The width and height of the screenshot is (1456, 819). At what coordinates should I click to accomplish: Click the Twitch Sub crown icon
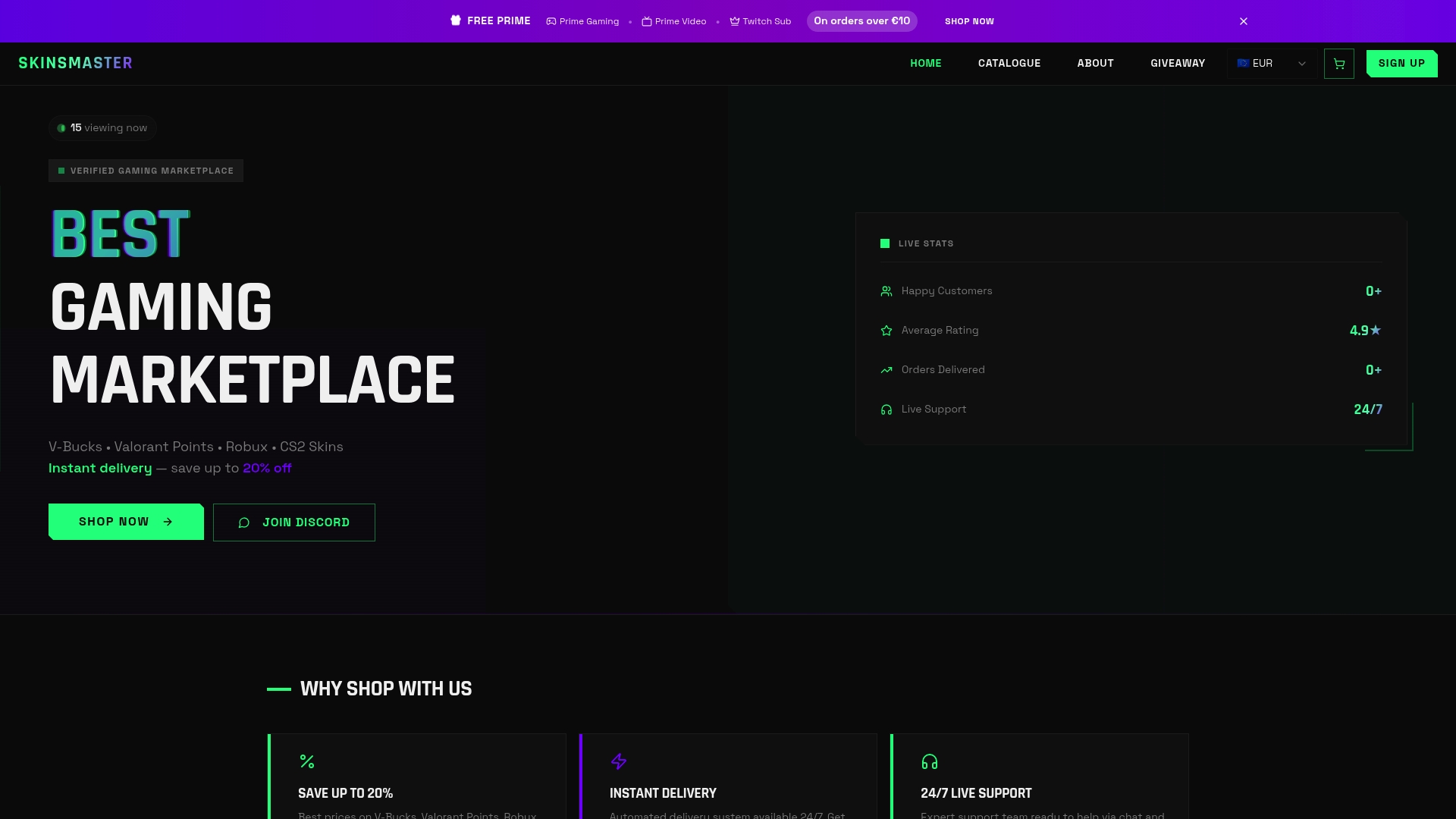pyautogui.click(x=734, y=21)
